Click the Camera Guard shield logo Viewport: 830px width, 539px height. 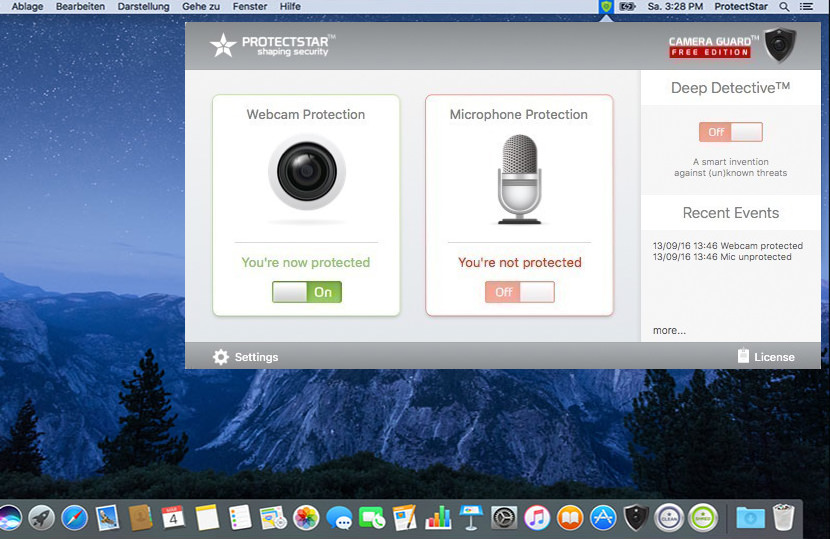pyautogui.click(x=780, y=44)
